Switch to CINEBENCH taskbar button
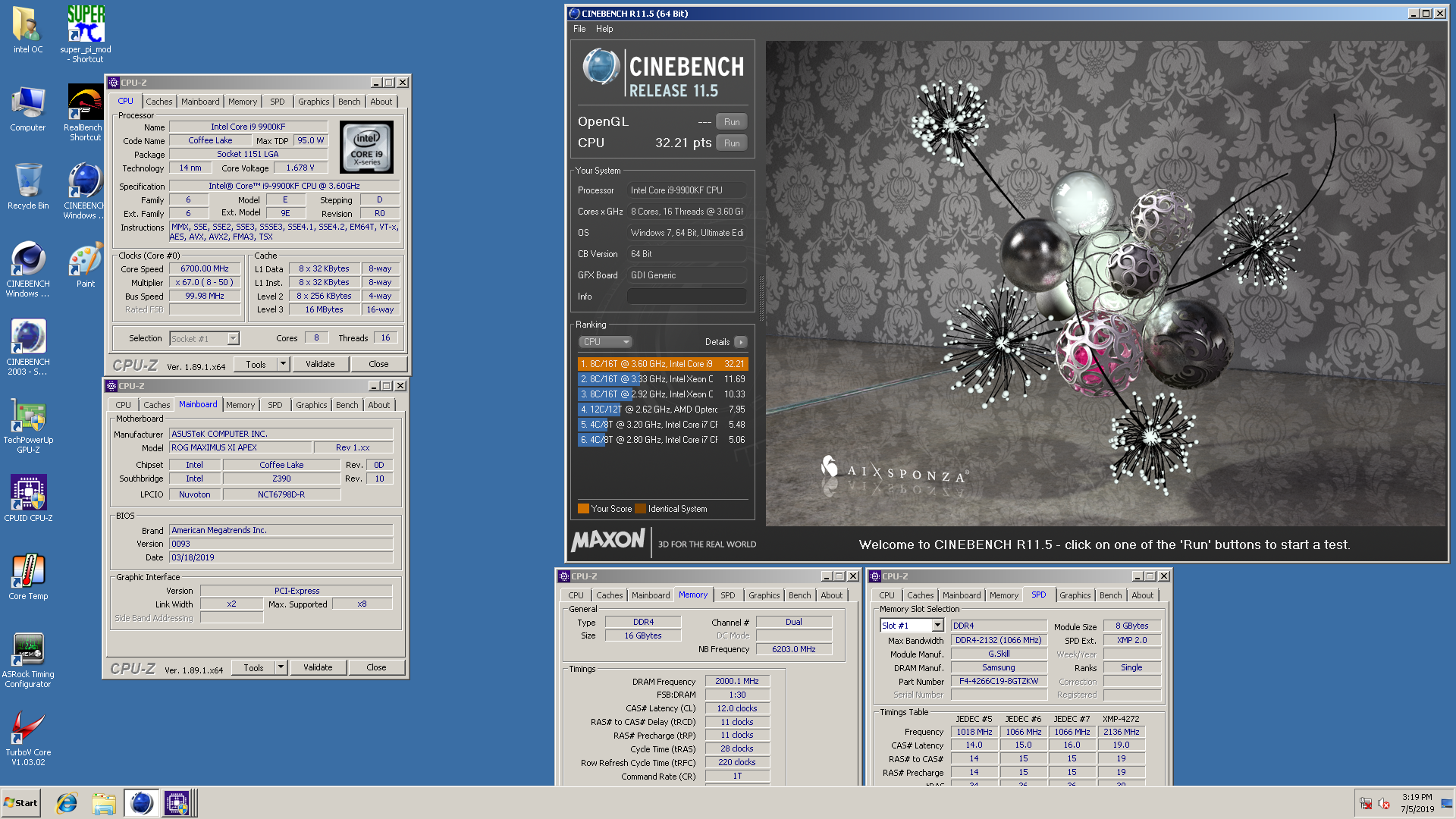1456x819 pixels. tap(141, 803)
